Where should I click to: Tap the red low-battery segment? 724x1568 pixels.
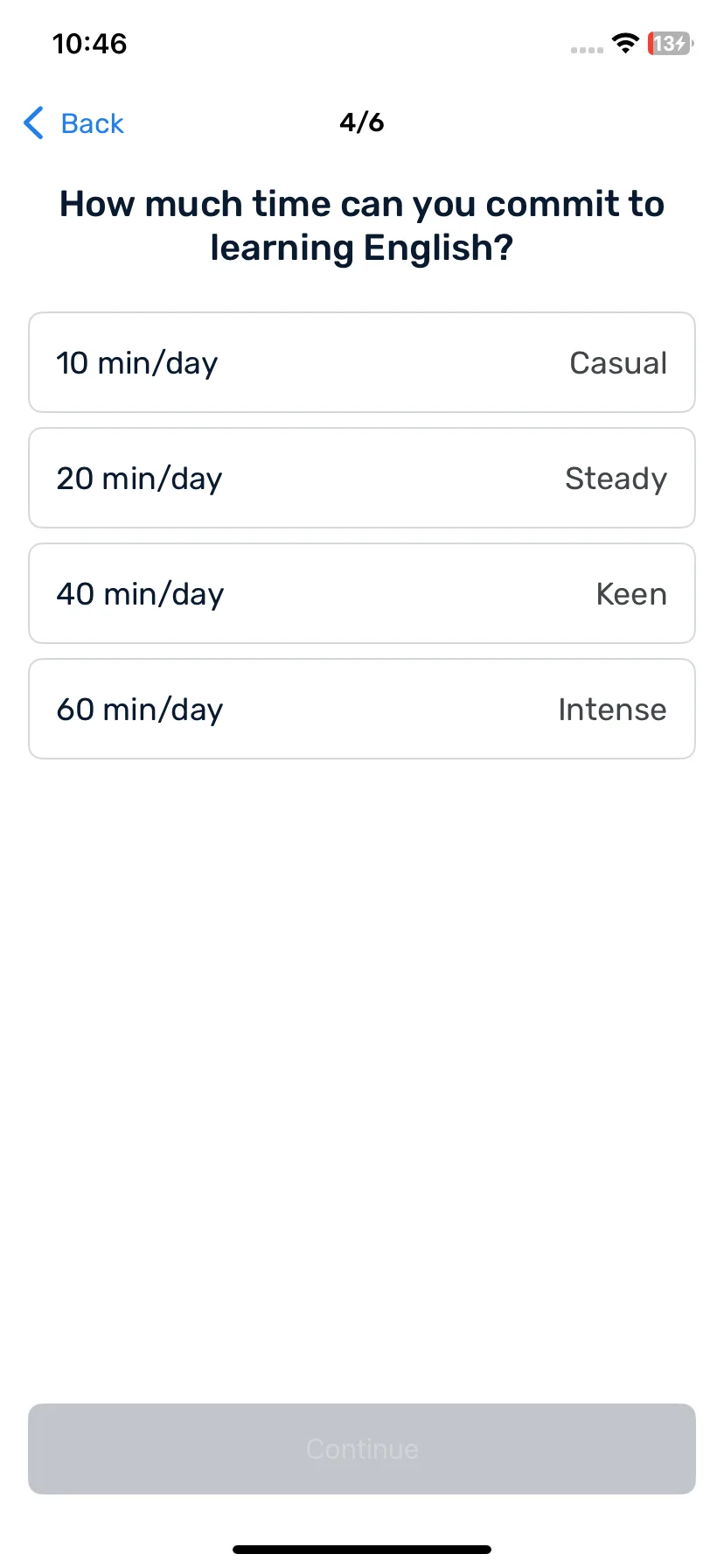(651, 43)
